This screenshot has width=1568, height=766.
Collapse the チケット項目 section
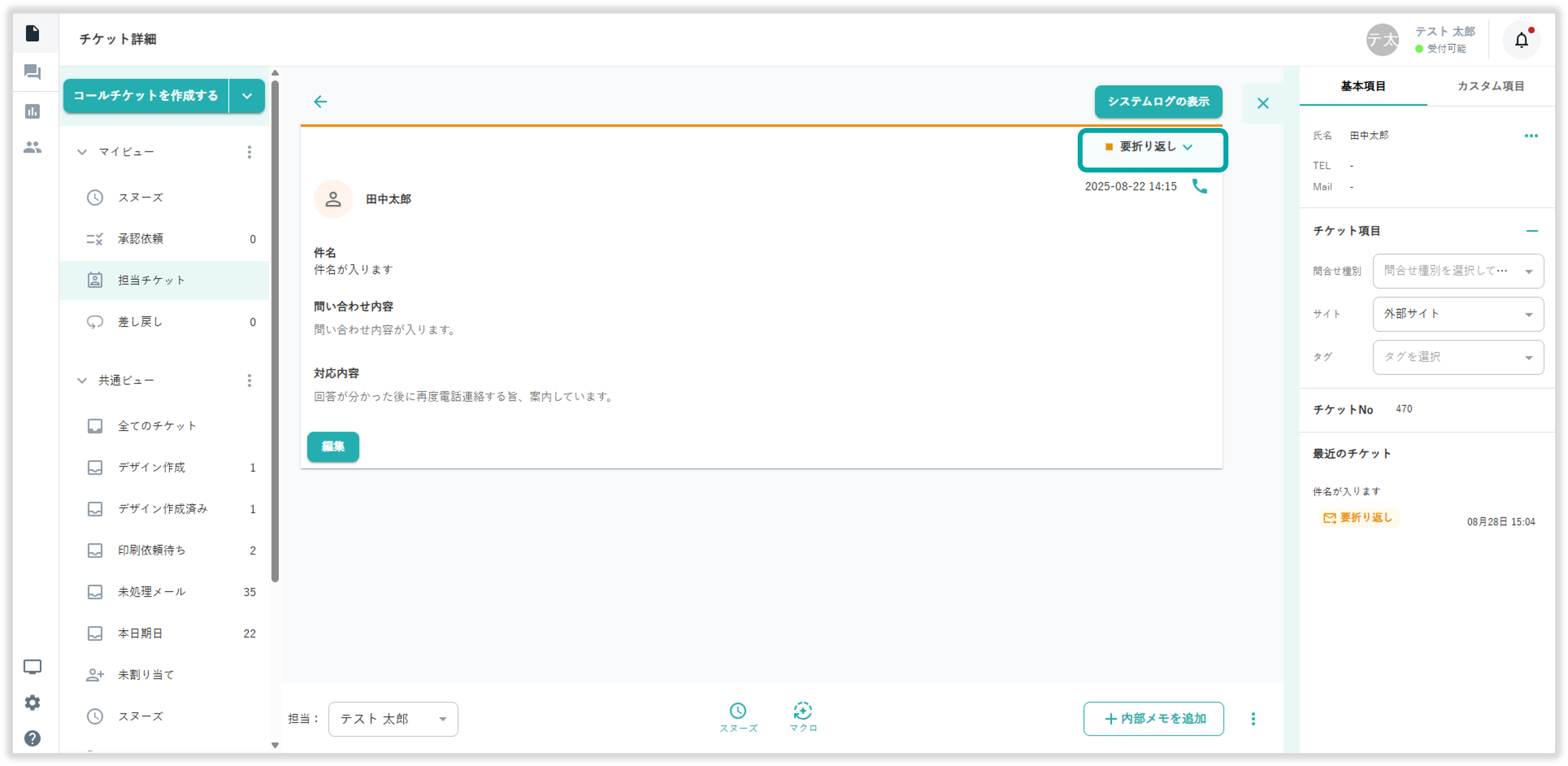click(1532, 231)
